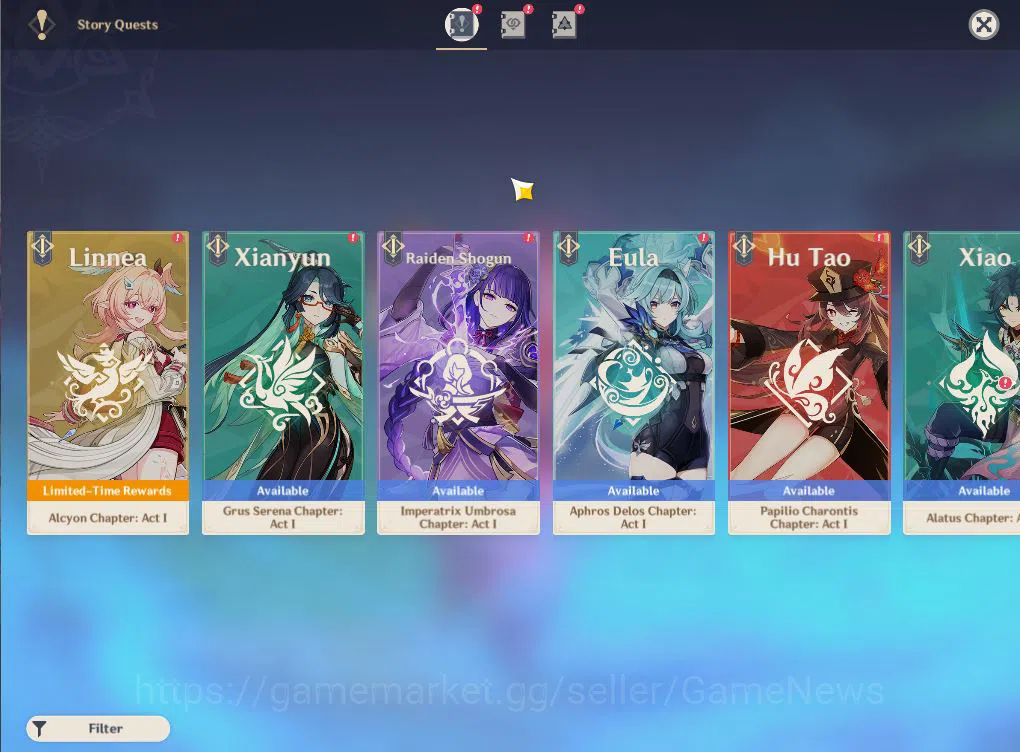Screen dimensions: 1020x752
Task: Click 'Imperatrix Umbrosa Chapter: Act I' text
Action: (459, 517)
